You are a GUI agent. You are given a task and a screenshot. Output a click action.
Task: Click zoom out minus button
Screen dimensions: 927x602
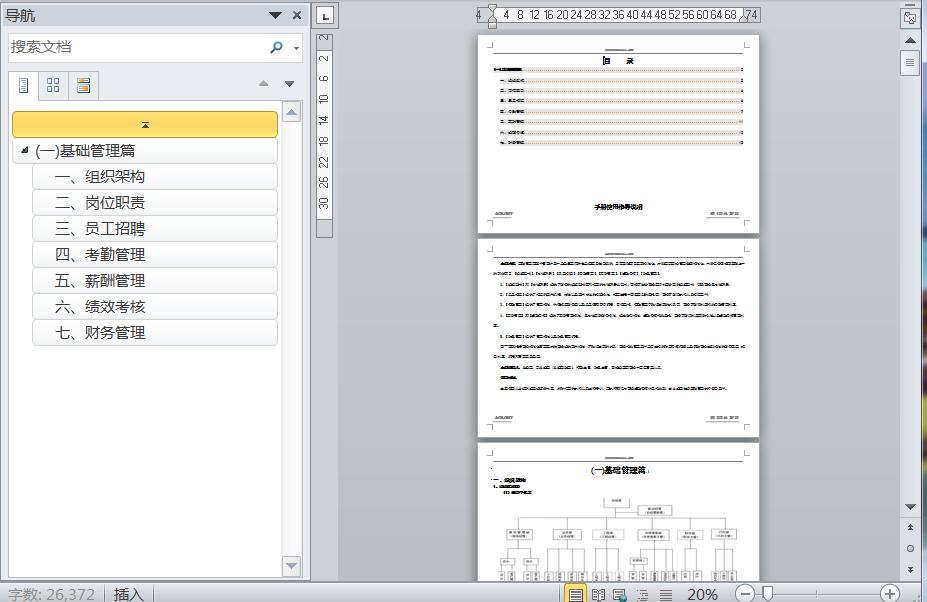click(x=746, y=593)
